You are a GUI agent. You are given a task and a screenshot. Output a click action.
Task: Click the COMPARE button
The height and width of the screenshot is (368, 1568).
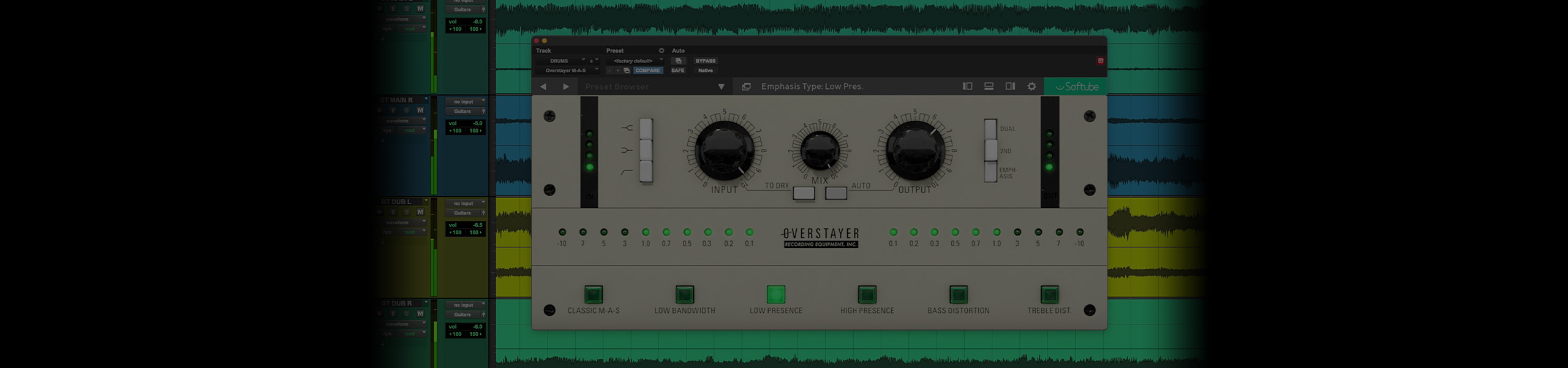click(647, 71)
